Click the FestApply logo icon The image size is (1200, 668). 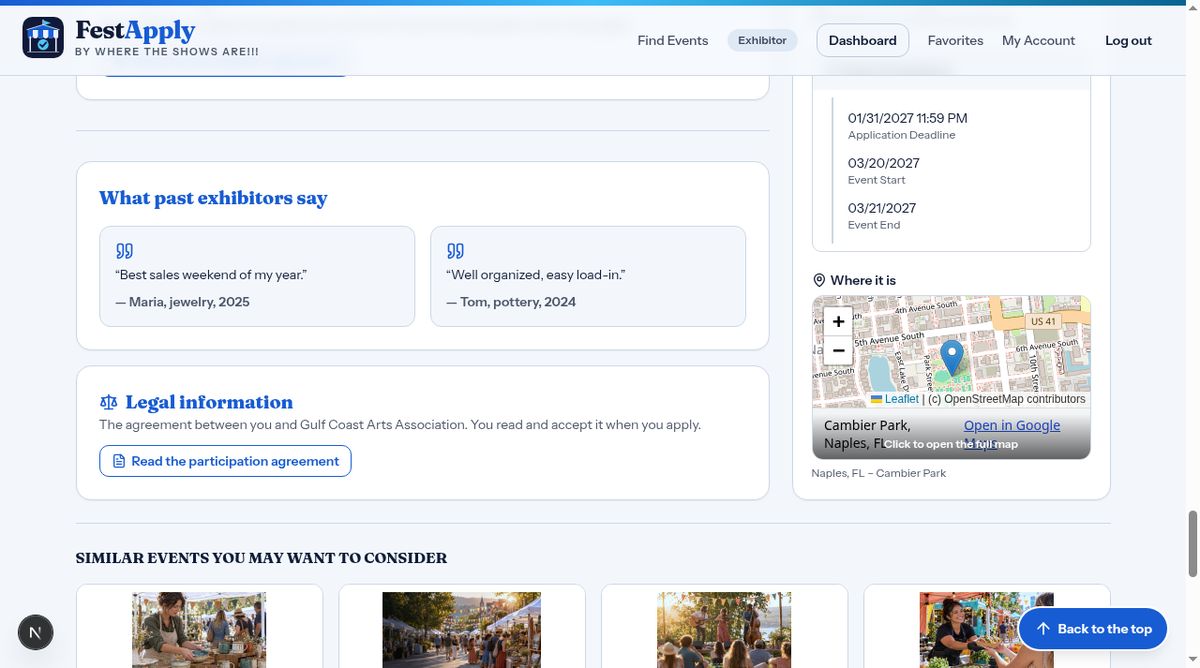click(x=43, y=37)
